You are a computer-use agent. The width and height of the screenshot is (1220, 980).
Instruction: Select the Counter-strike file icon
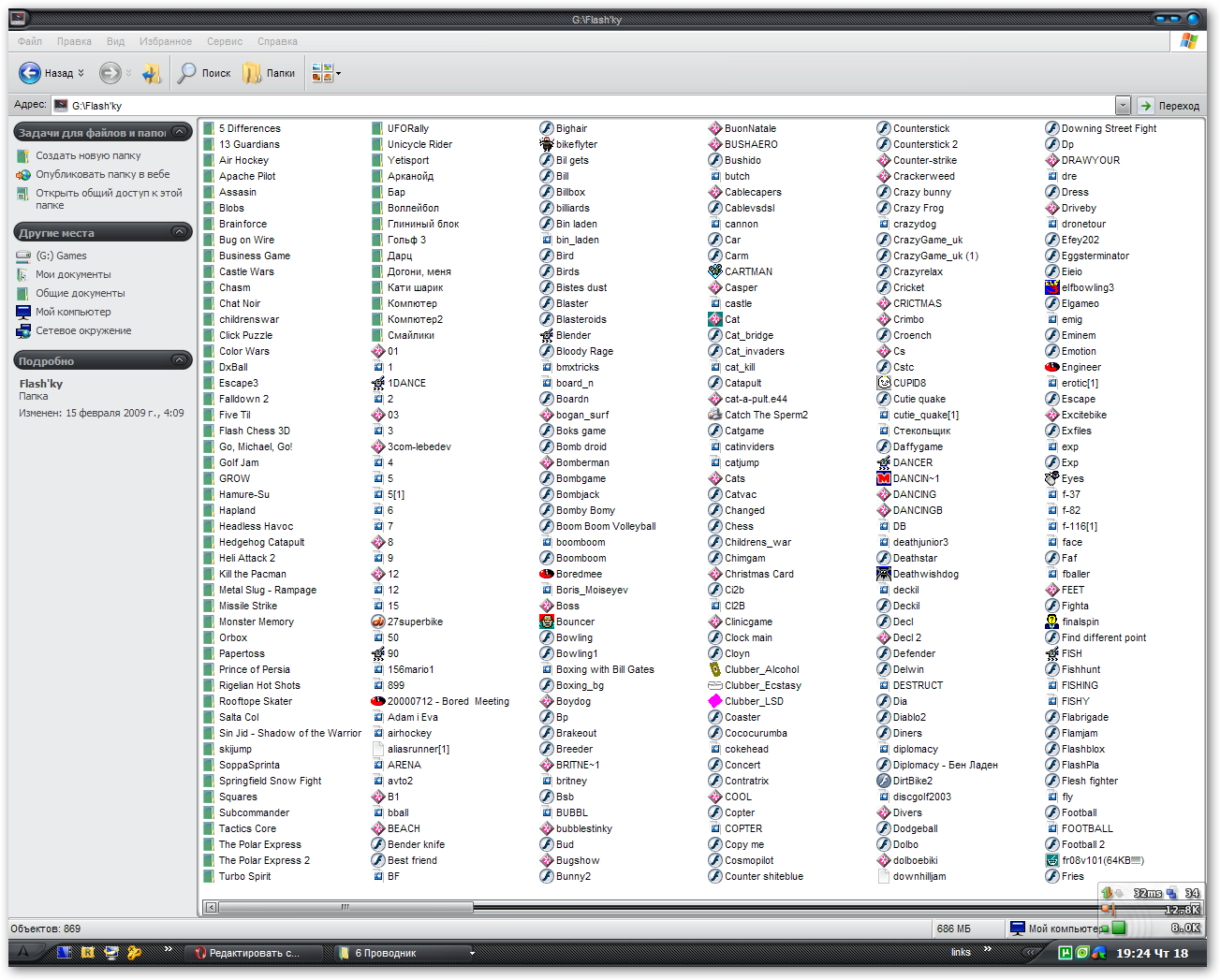tap(926, 160)
